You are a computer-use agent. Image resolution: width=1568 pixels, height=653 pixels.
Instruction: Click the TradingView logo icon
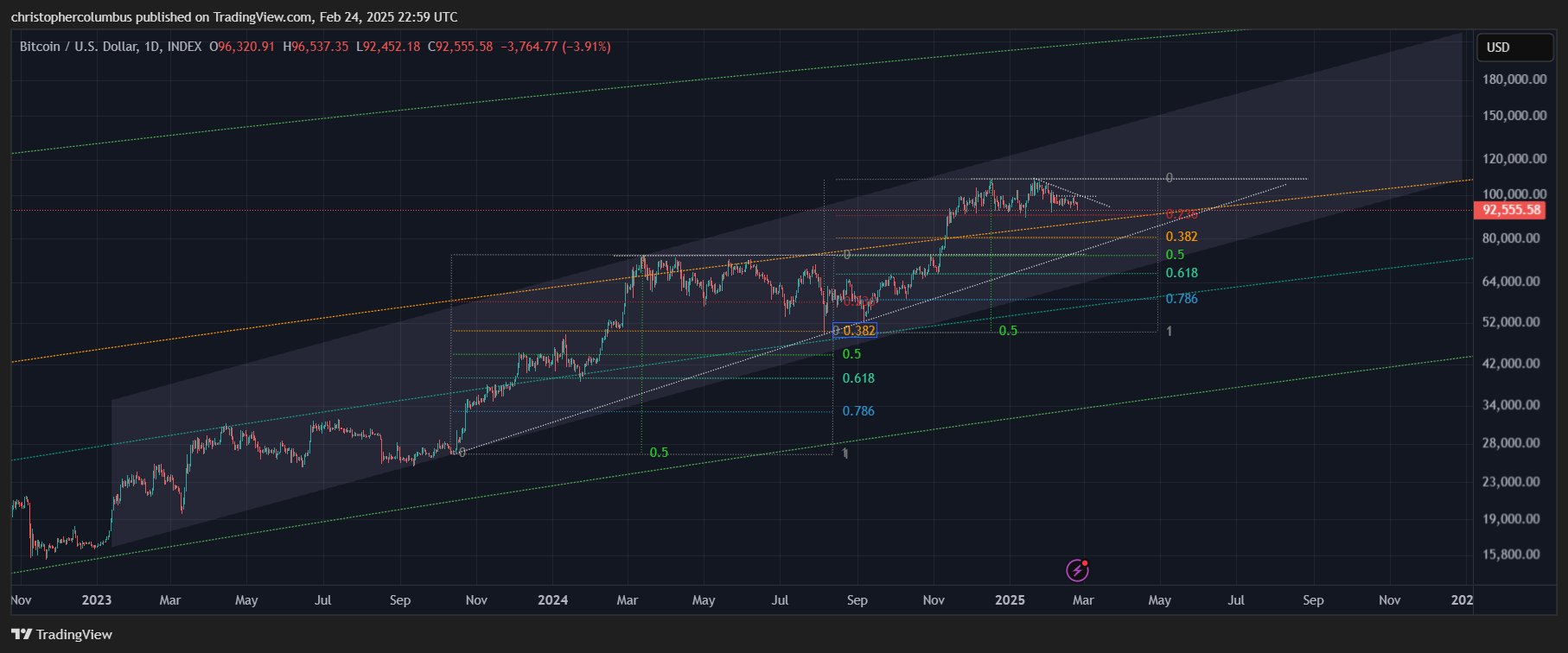[x=22, y=635]
